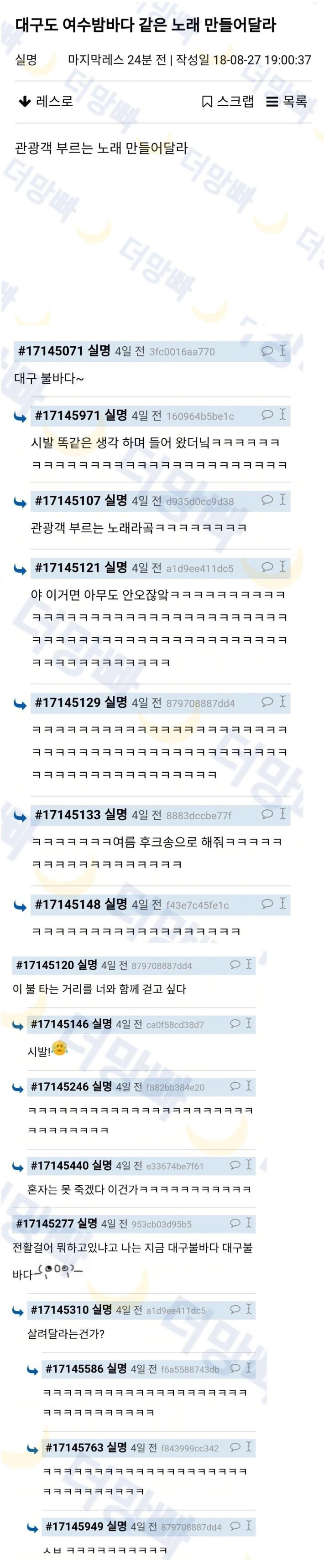Open comment ID #17145148 link
324x1568 pixels.
point(68,904)
